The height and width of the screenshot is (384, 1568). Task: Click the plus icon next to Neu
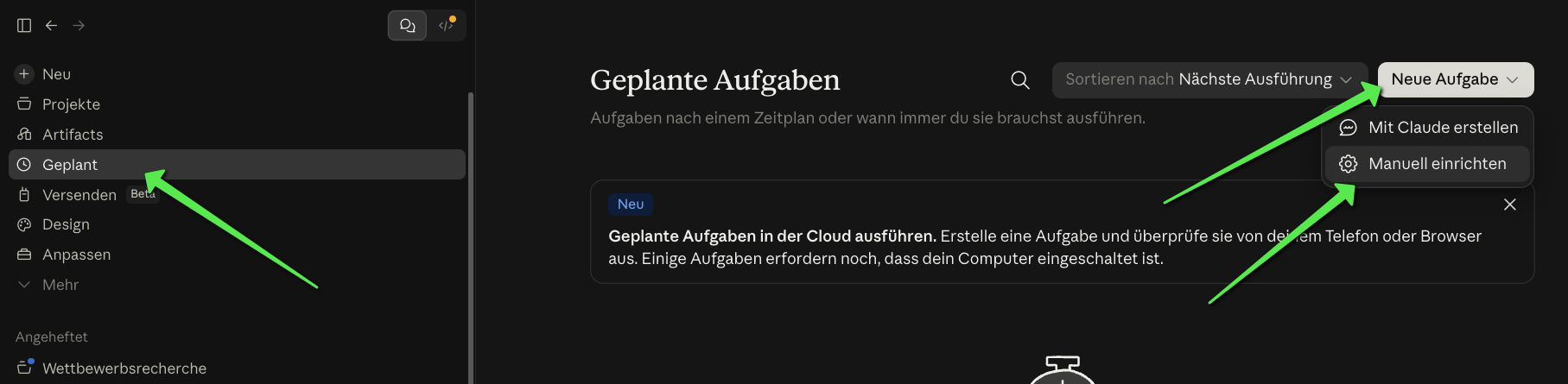tap(24, 74)
